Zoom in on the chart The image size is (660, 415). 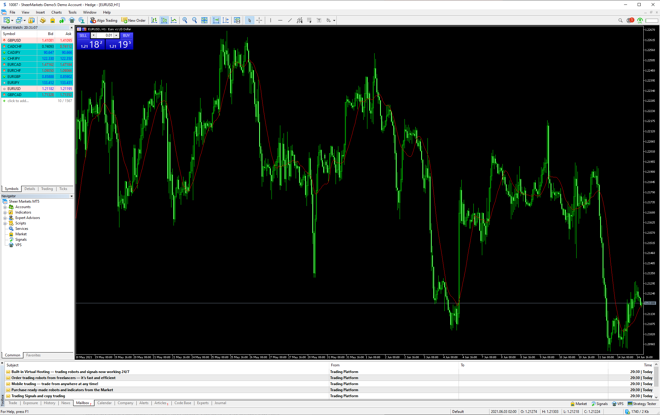click(185, 20)
